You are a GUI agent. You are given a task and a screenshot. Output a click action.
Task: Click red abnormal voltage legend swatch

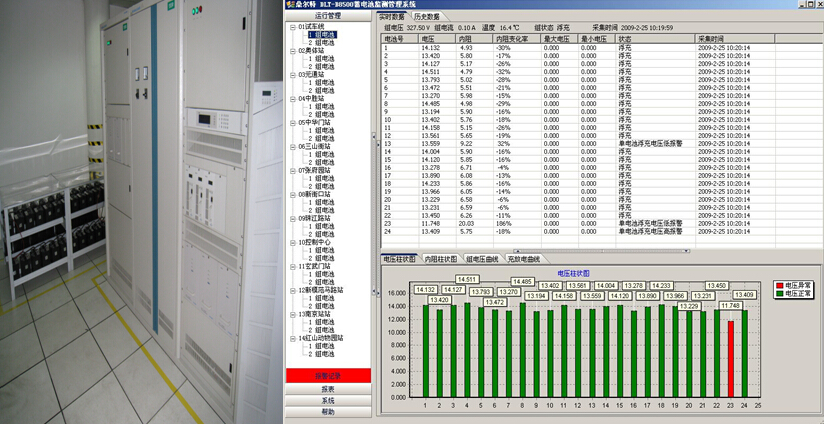click(x=779, y=285)
